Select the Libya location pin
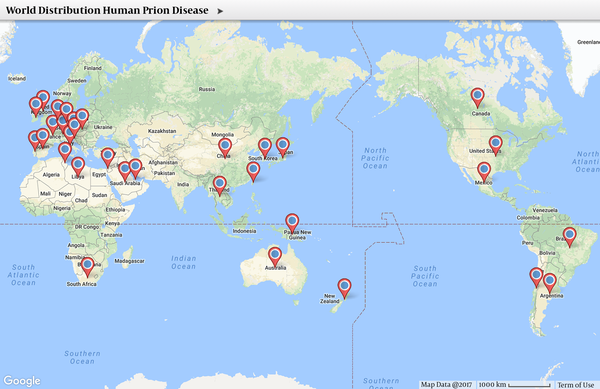This screenshot has width=600, height=389. pos(78,167)
